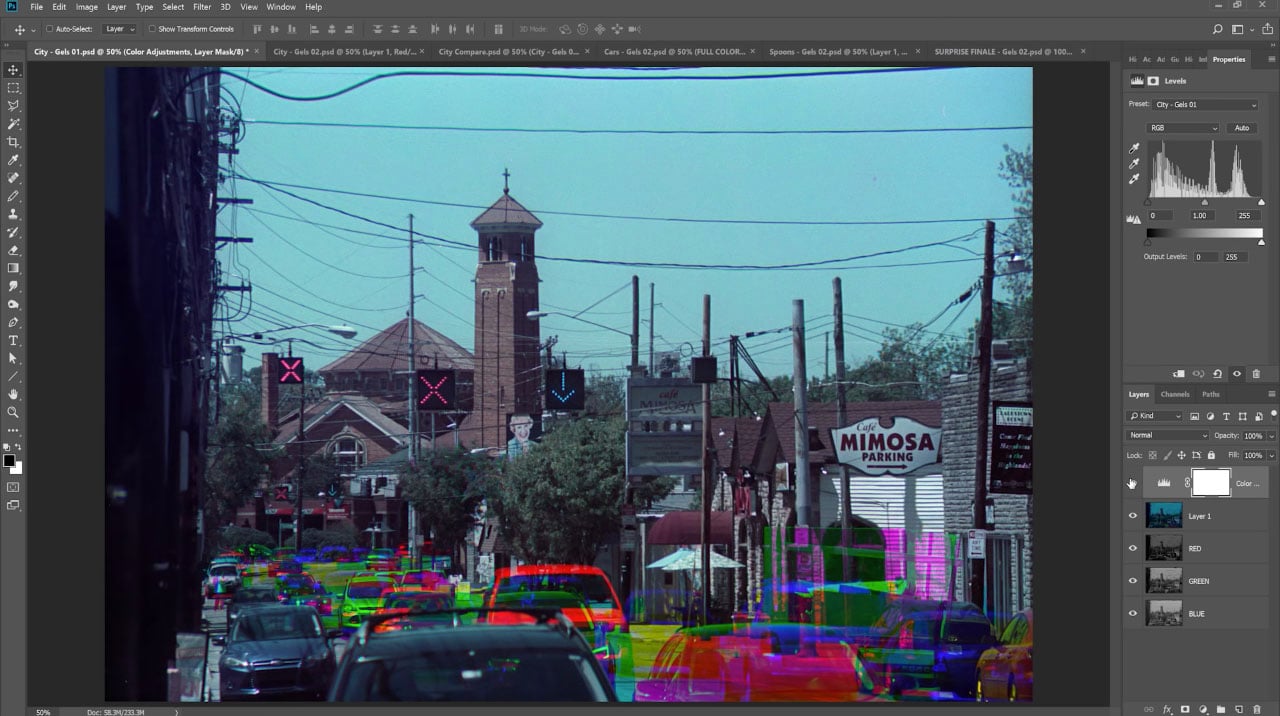Switch to the Channels tab

tap(1175, 394)
